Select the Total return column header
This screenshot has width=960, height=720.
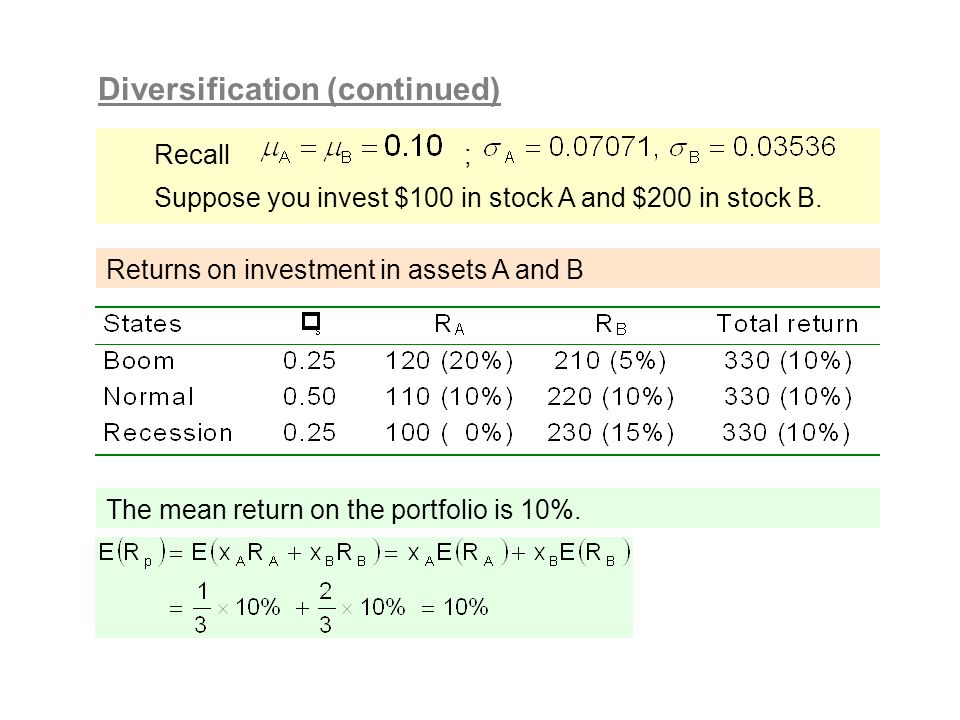pos(787,323)
